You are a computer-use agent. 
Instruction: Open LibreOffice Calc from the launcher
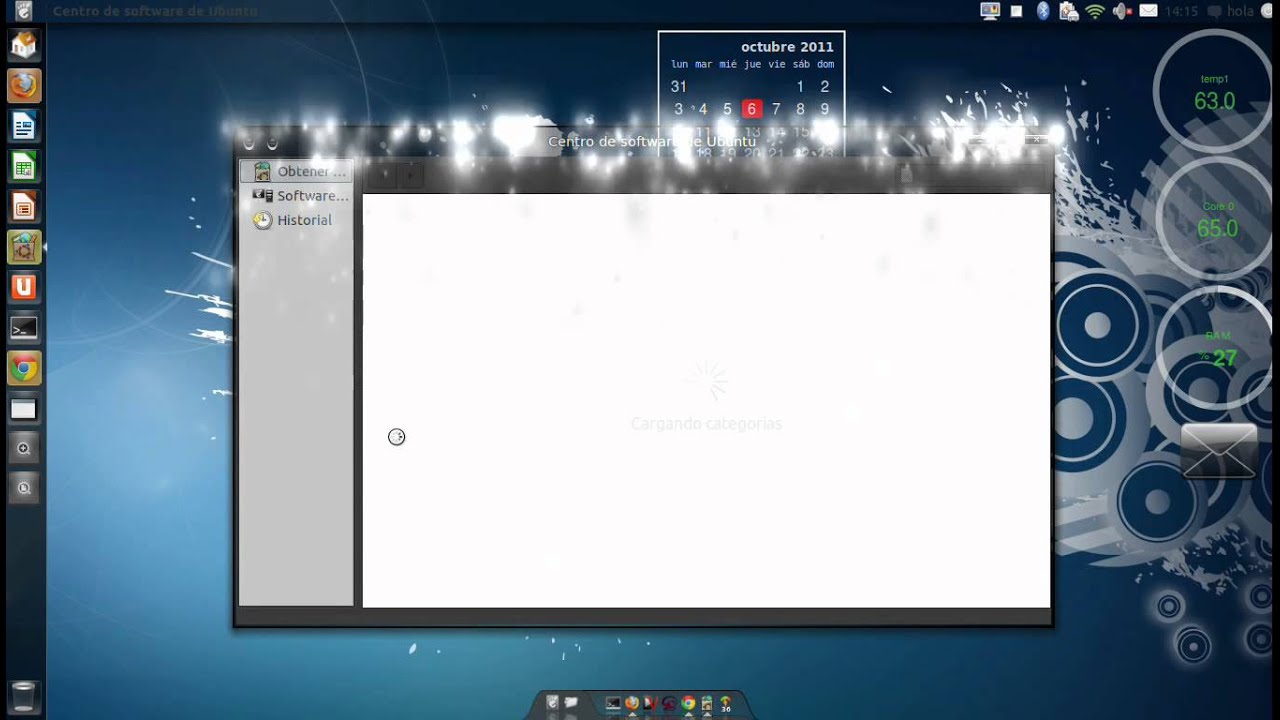(24, 166)
